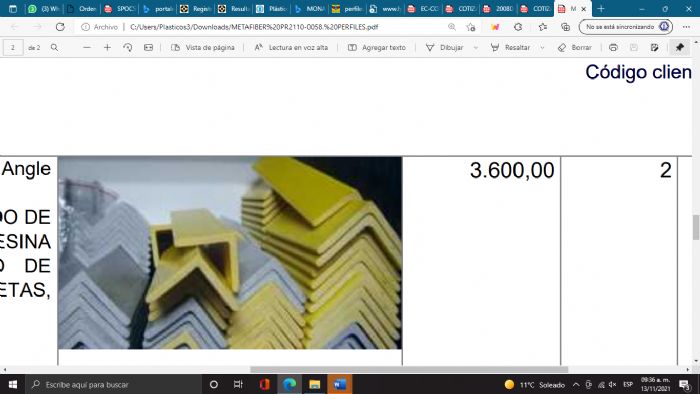Switch to the perfile tab
This screenshot has width=700, height=394.
click(347, 8)
